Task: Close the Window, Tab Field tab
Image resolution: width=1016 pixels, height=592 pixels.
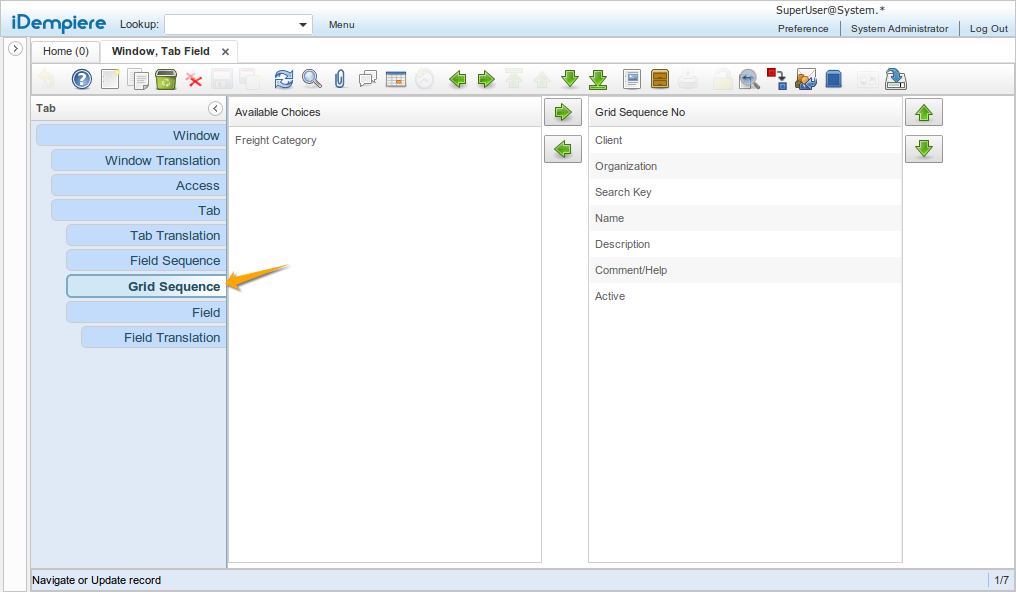Action: [x=225, y=51]
